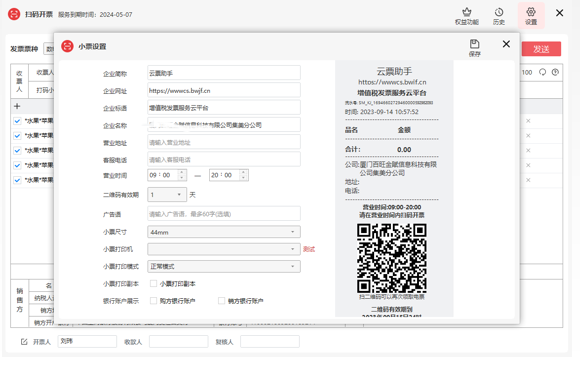Toggle the 销方银行账户 checkbox
The height and width of the screenshot is (370, 580).
tap(221, 300)
